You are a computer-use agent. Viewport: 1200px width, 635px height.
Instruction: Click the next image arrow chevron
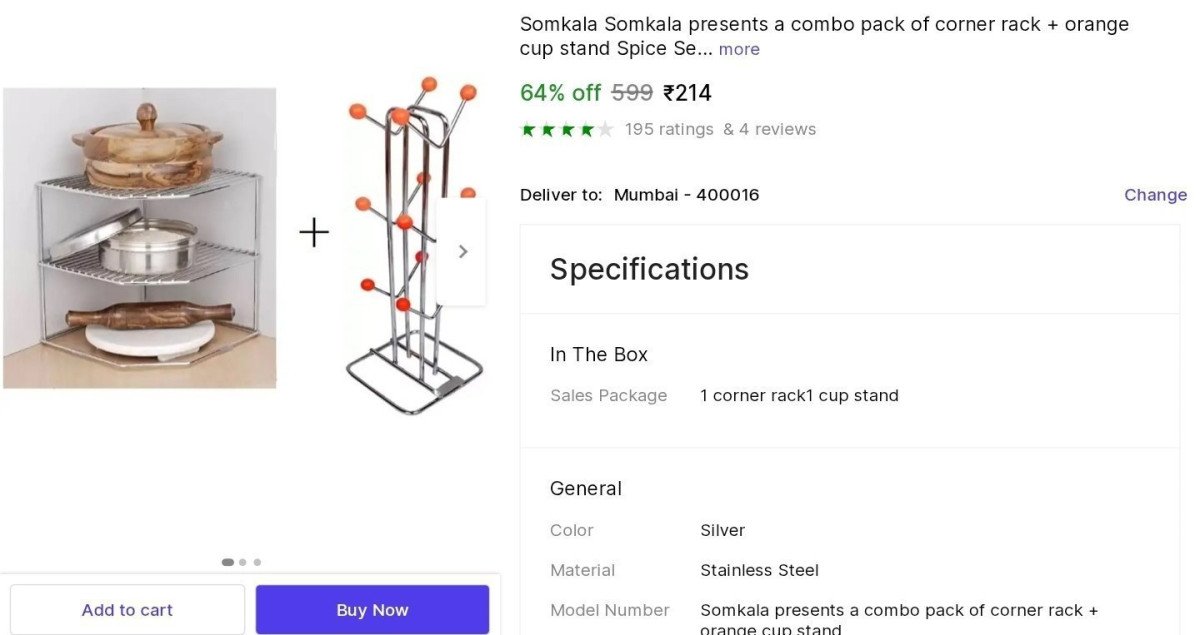462,251
